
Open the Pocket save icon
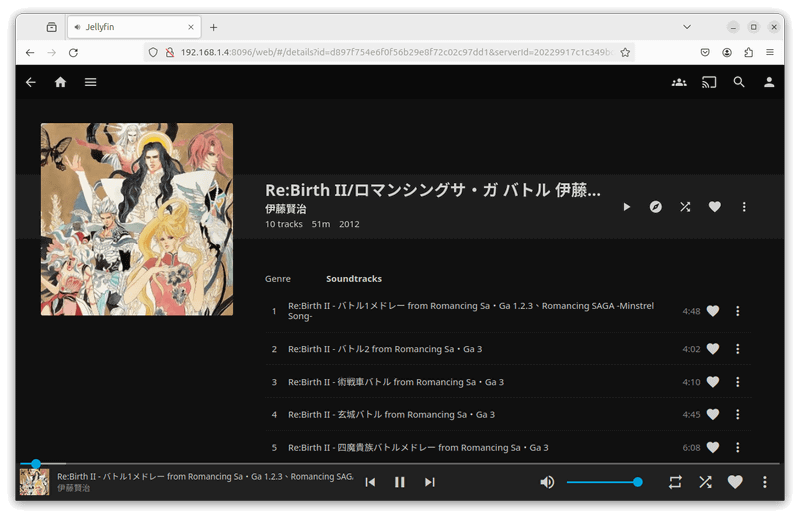click(705, 52)
